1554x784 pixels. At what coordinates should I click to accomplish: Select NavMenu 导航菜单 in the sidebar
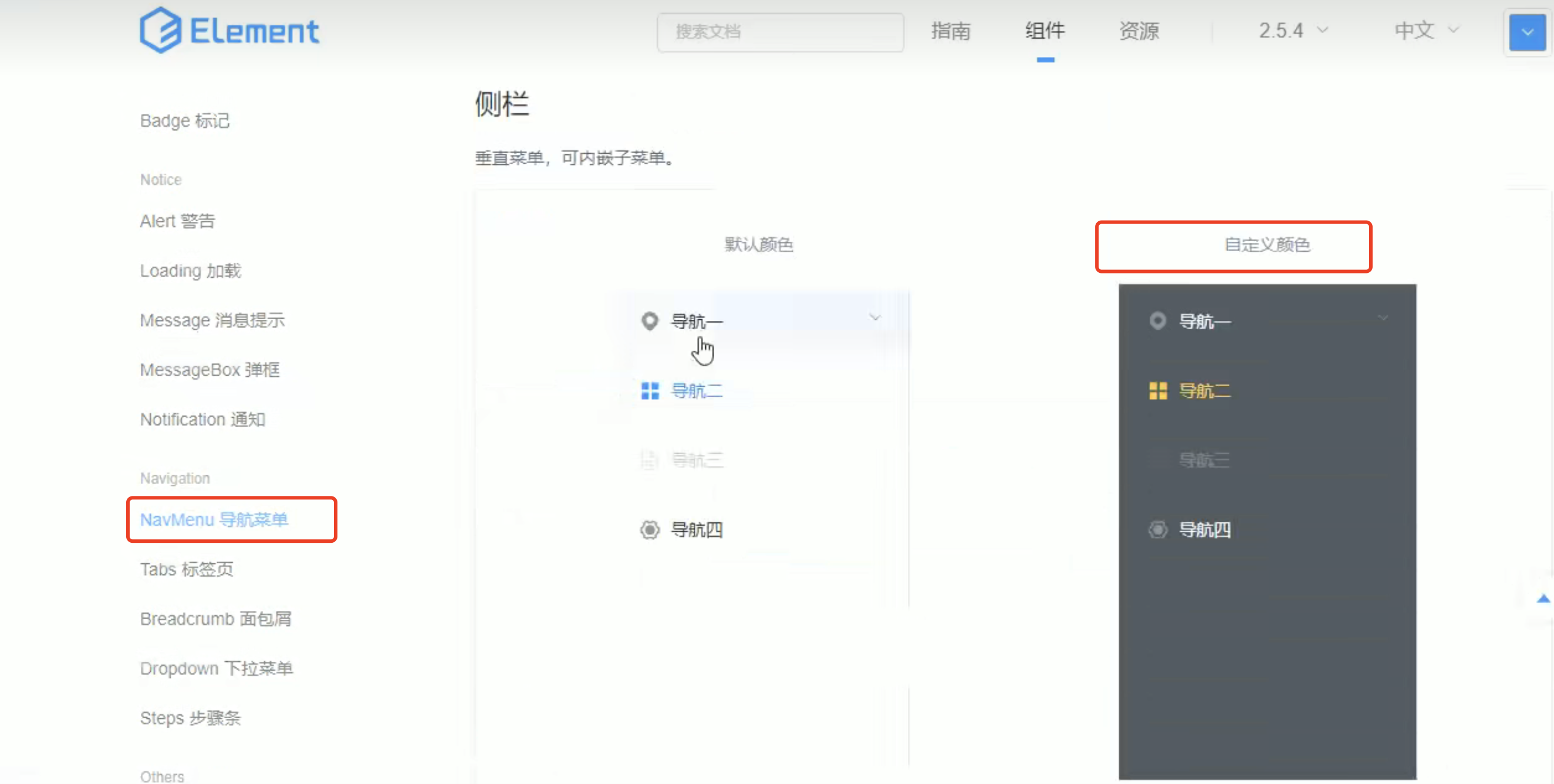214,519
